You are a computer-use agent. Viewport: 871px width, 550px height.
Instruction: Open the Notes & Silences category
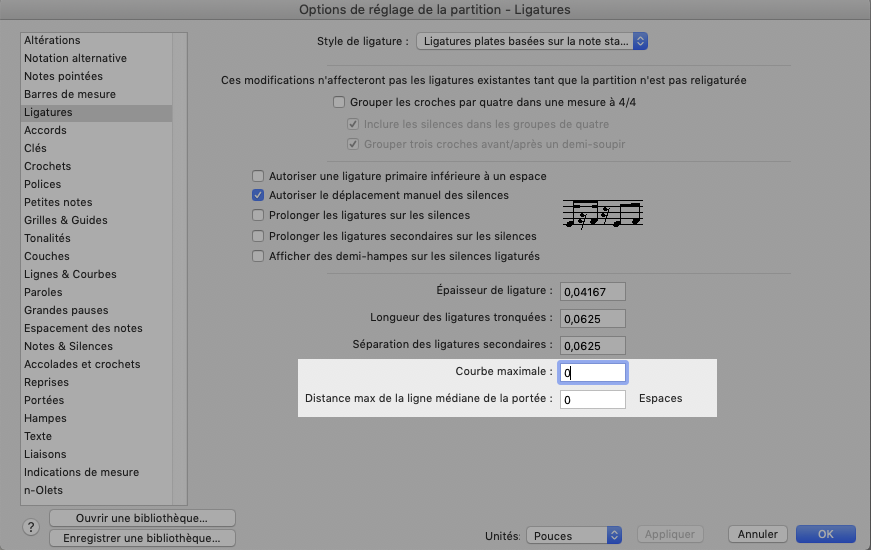point(68,346)
